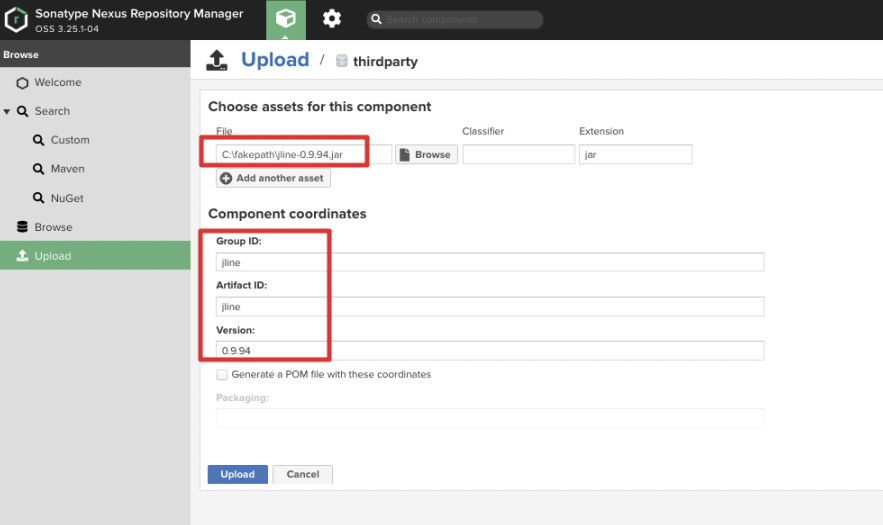Click the disabled Packaging field
883x525 pixels.
tap(490, 418)
